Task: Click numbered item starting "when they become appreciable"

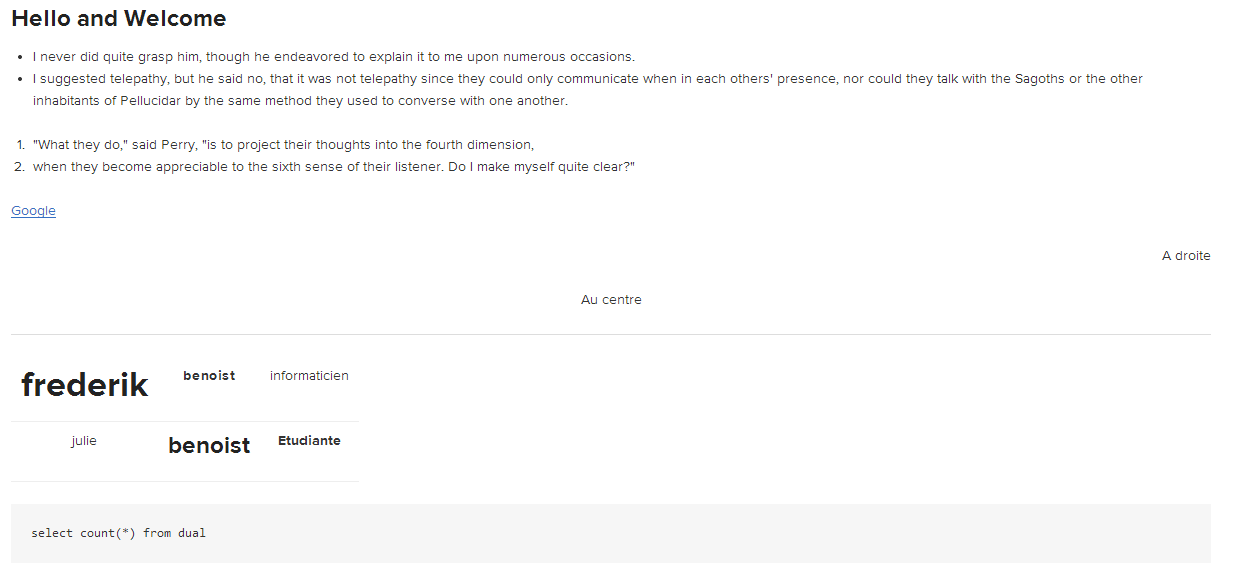Action: pos(333,167)
